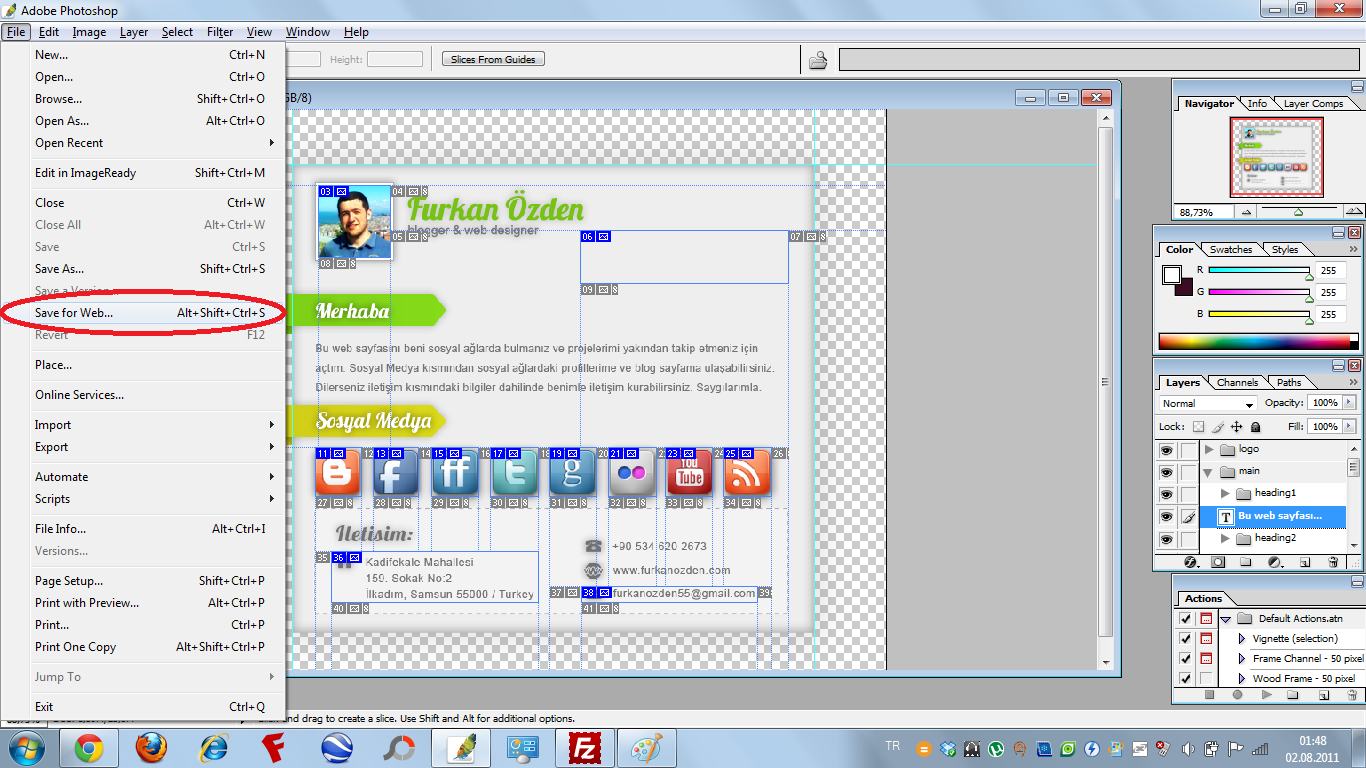The height and width of the screenshot is (768, 1366).
Task: Choose Save for Web from File menu
Action: pos(143,313)
